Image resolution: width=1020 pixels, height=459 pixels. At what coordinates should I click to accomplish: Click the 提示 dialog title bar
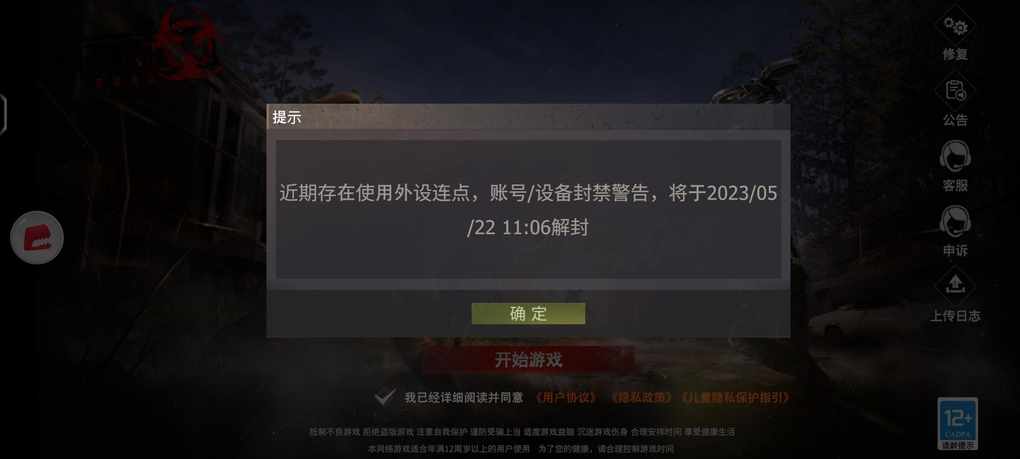pyautogui.click(x=528, y=118)
